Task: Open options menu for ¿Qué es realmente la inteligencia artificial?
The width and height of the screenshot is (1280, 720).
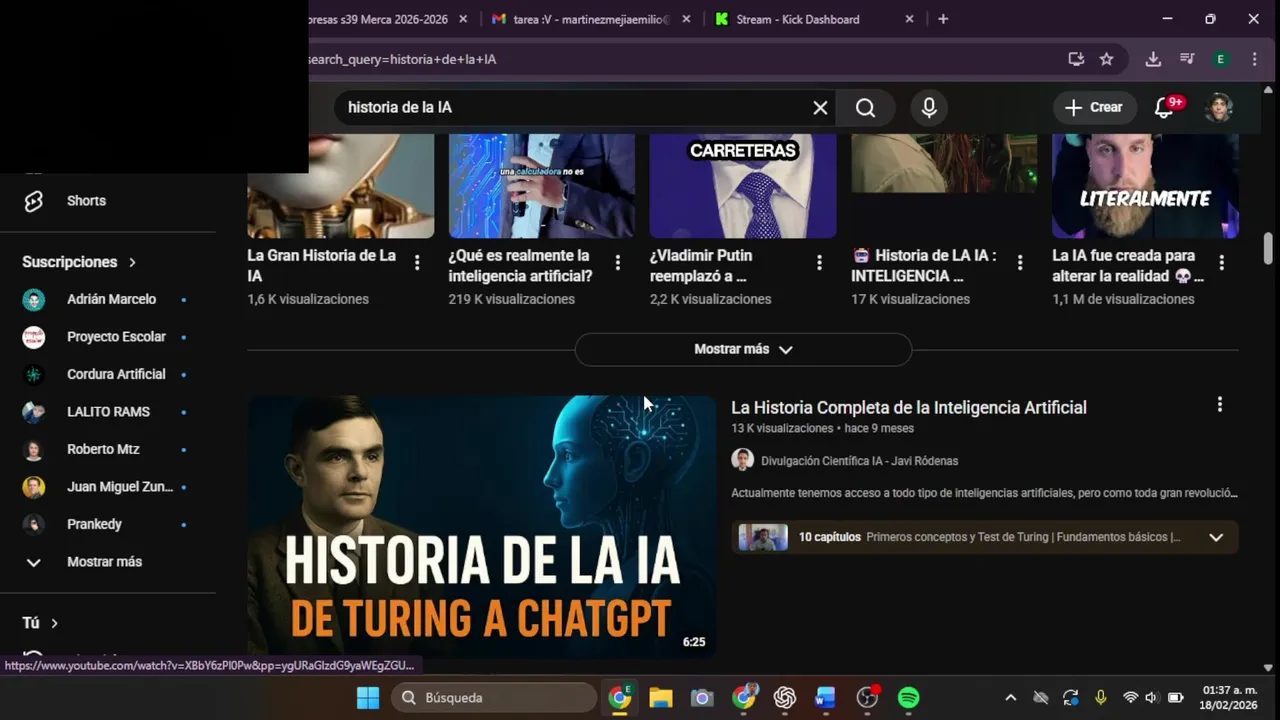Action: click(x=618, y=262)
